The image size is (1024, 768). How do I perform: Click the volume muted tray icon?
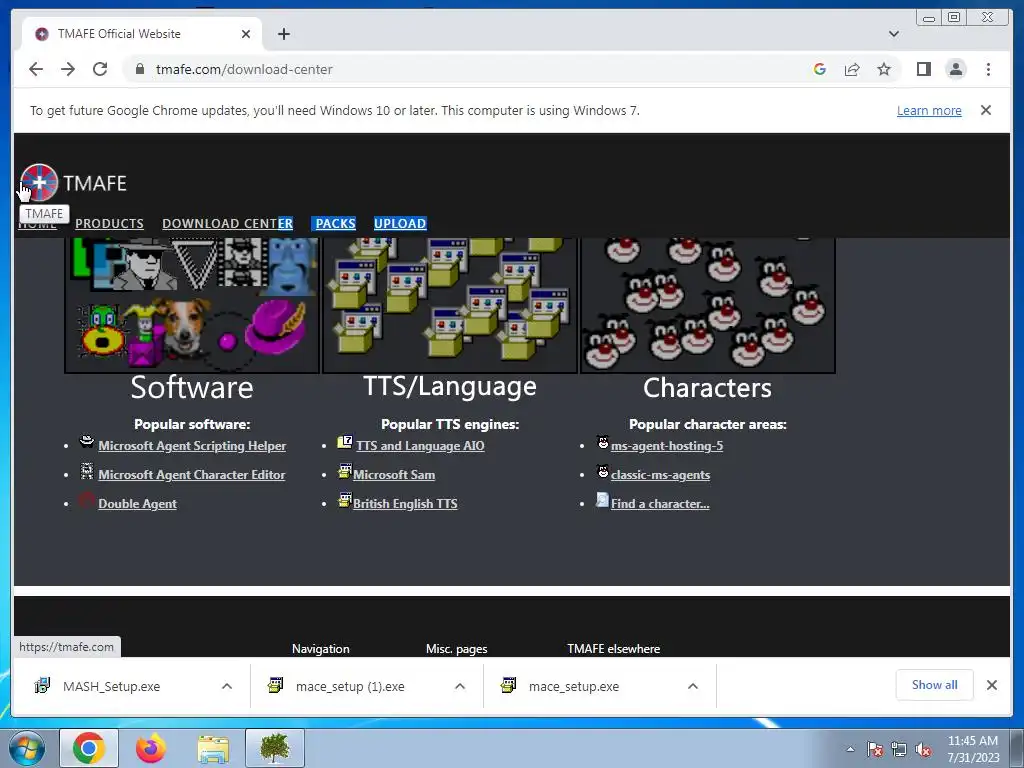923,749
